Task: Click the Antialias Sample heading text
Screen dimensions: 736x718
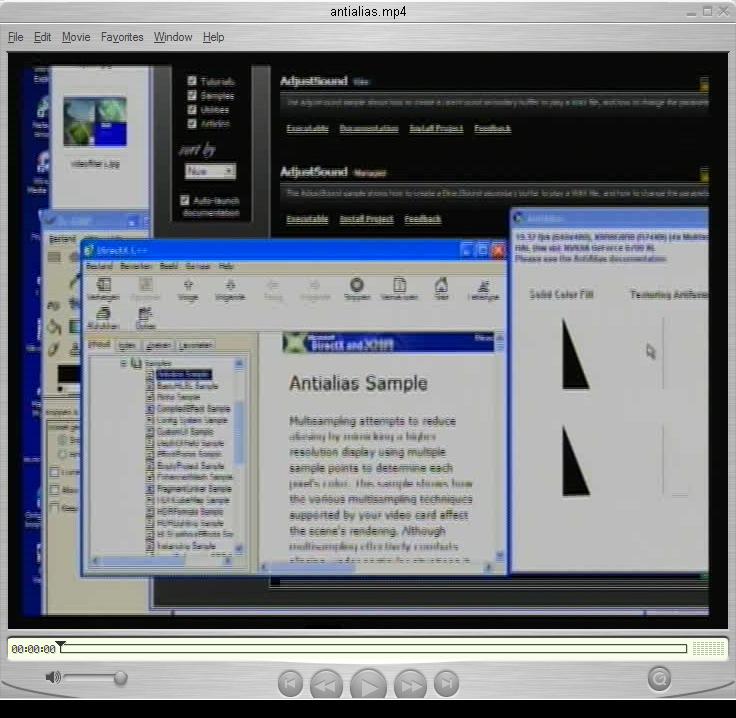Action: [358, 383]
